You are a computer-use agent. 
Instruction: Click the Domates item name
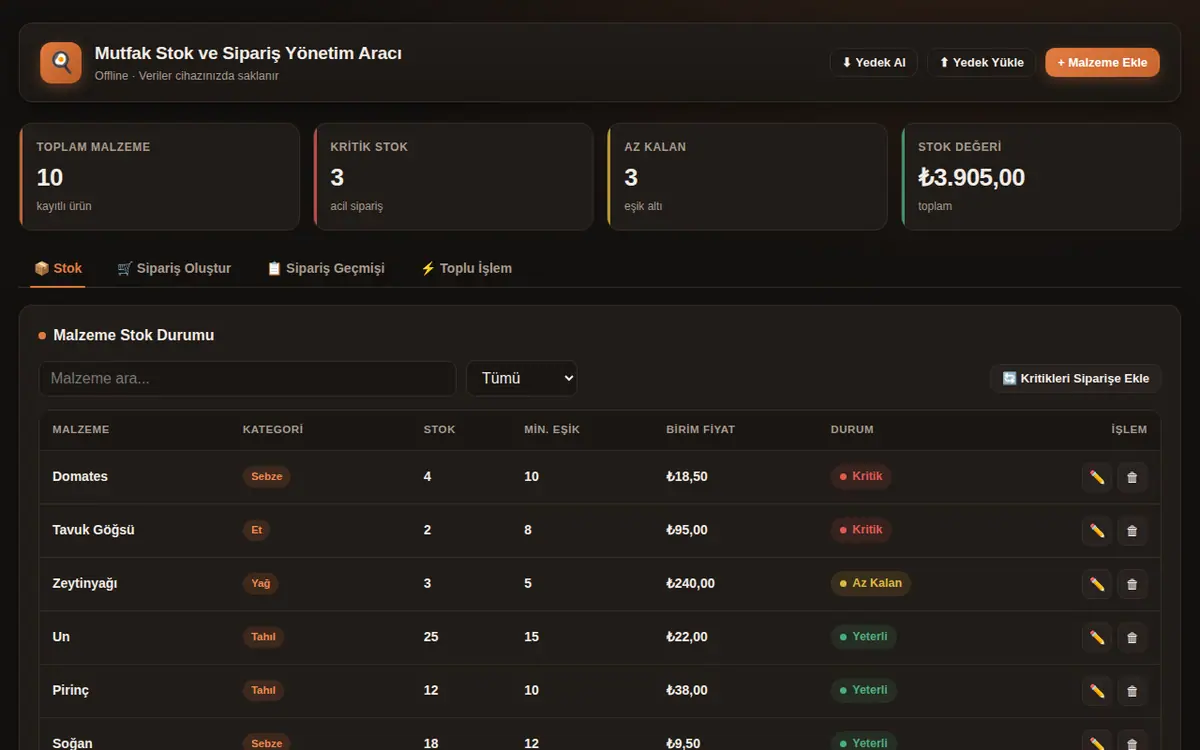point(80,477)
